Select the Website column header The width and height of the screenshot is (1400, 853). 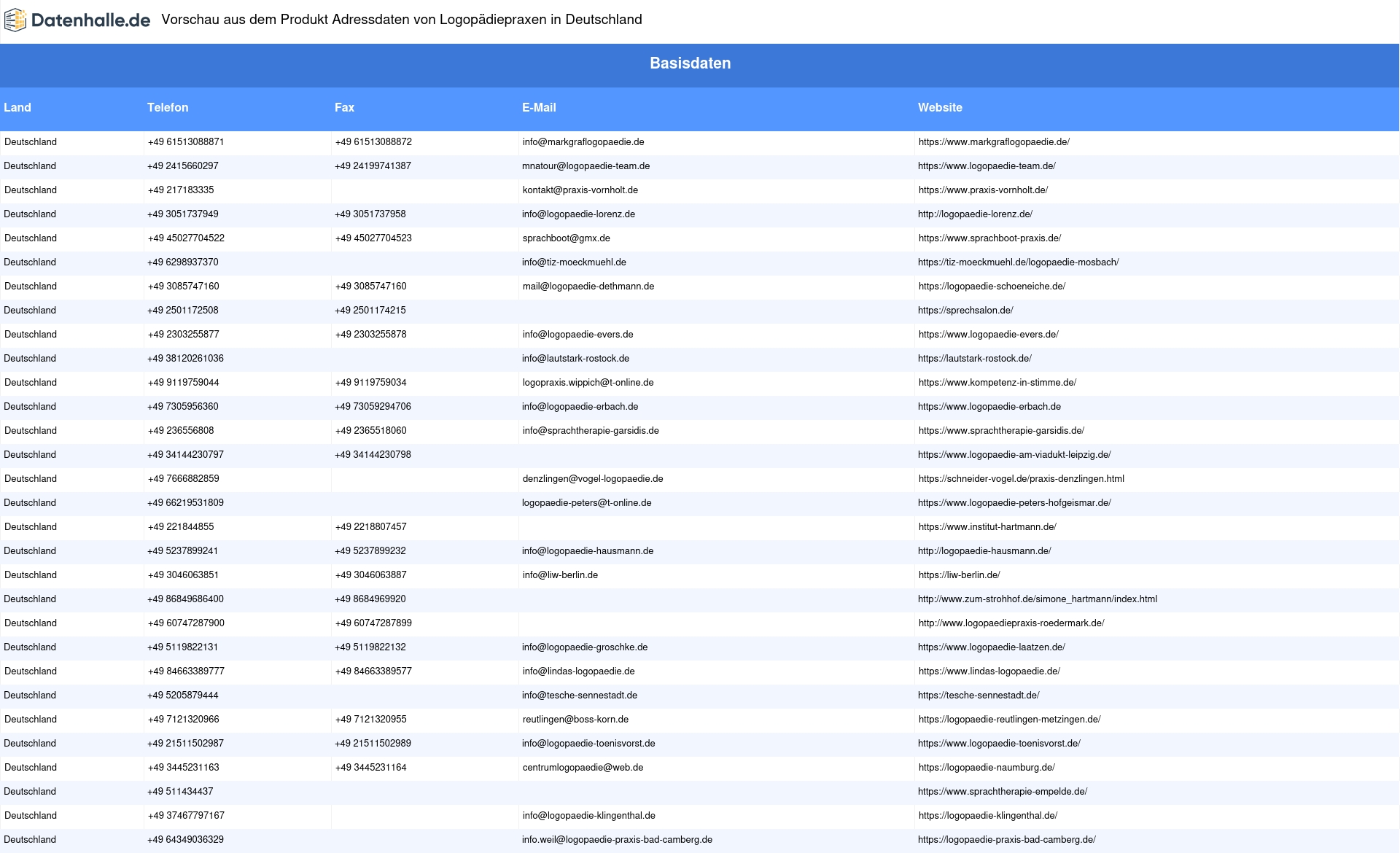coord(940,108)
